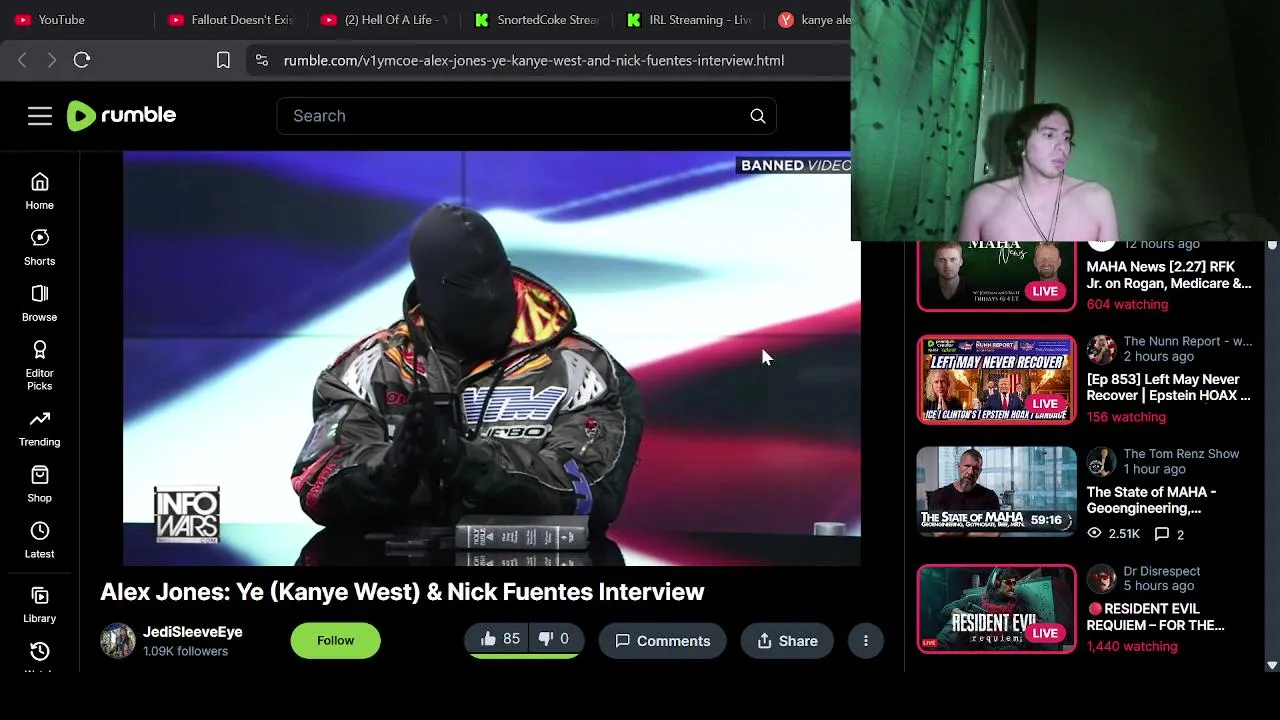This screenshot has height=720, width=1280.
Task: Click Dr Disrespect avatar
Action: tap(1101, 578)
